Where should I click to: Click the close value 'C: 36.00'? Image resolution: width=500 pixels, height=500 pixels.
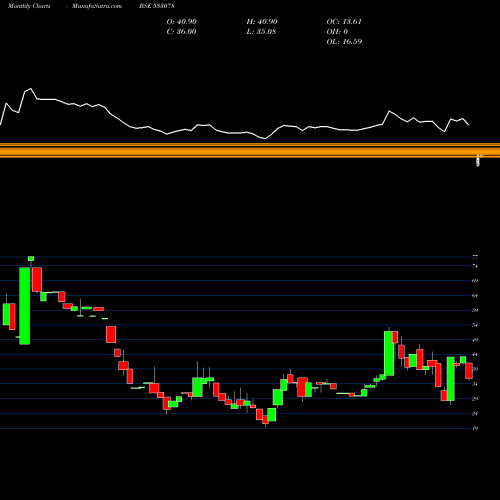pyautogui.click(x=181, y=32)
